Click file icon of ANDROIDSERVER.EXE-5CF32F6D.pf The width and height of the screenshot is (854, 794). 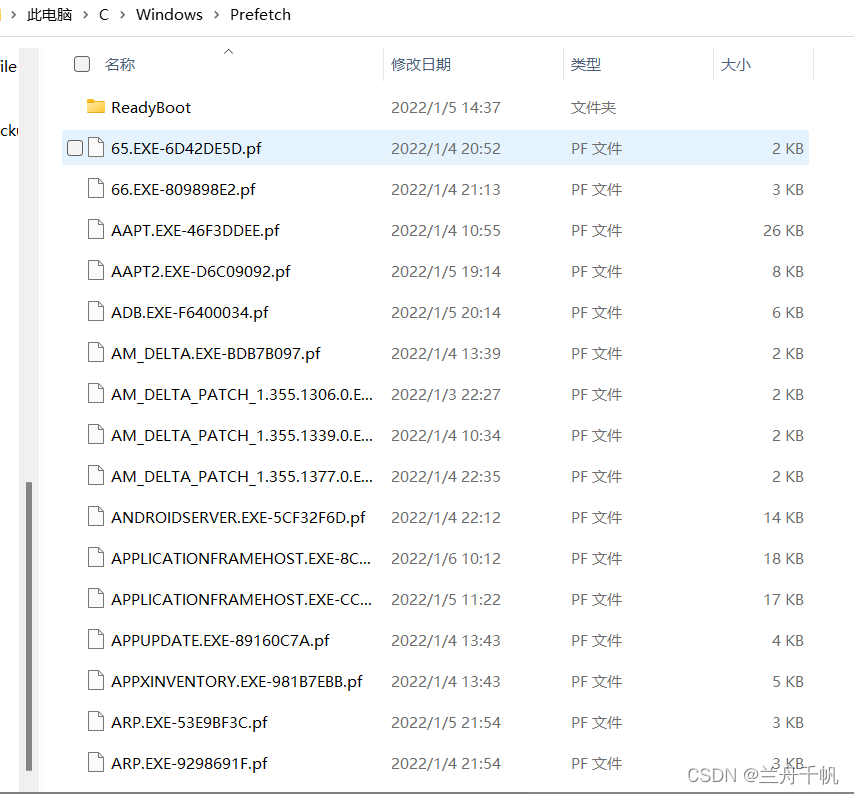pyautogui.click(x=96, y=516)
